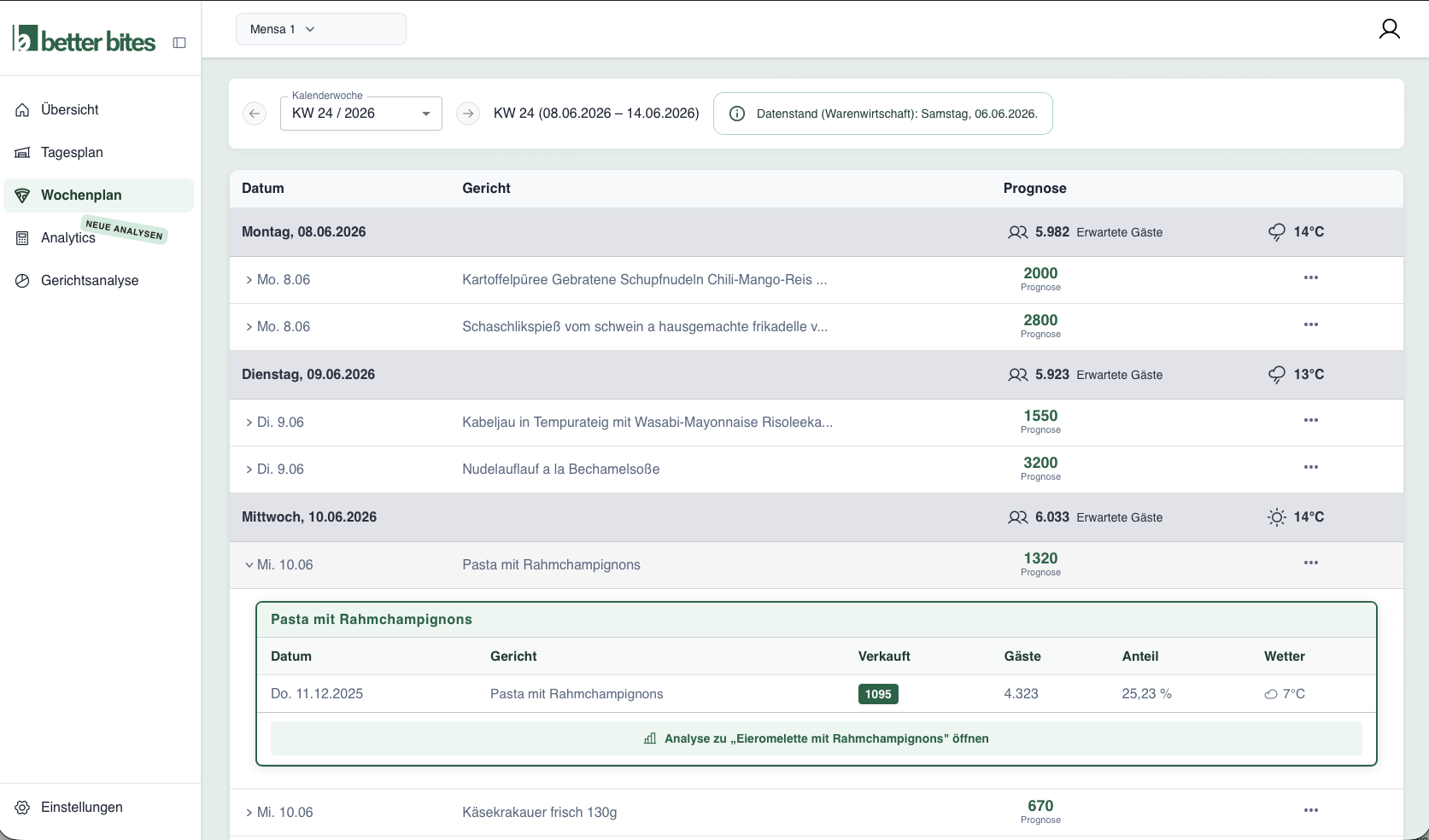The width and height of the screenshot is (1429, 840).
Task: Open more options for Kabeljau row
Action: point(1311,420)
